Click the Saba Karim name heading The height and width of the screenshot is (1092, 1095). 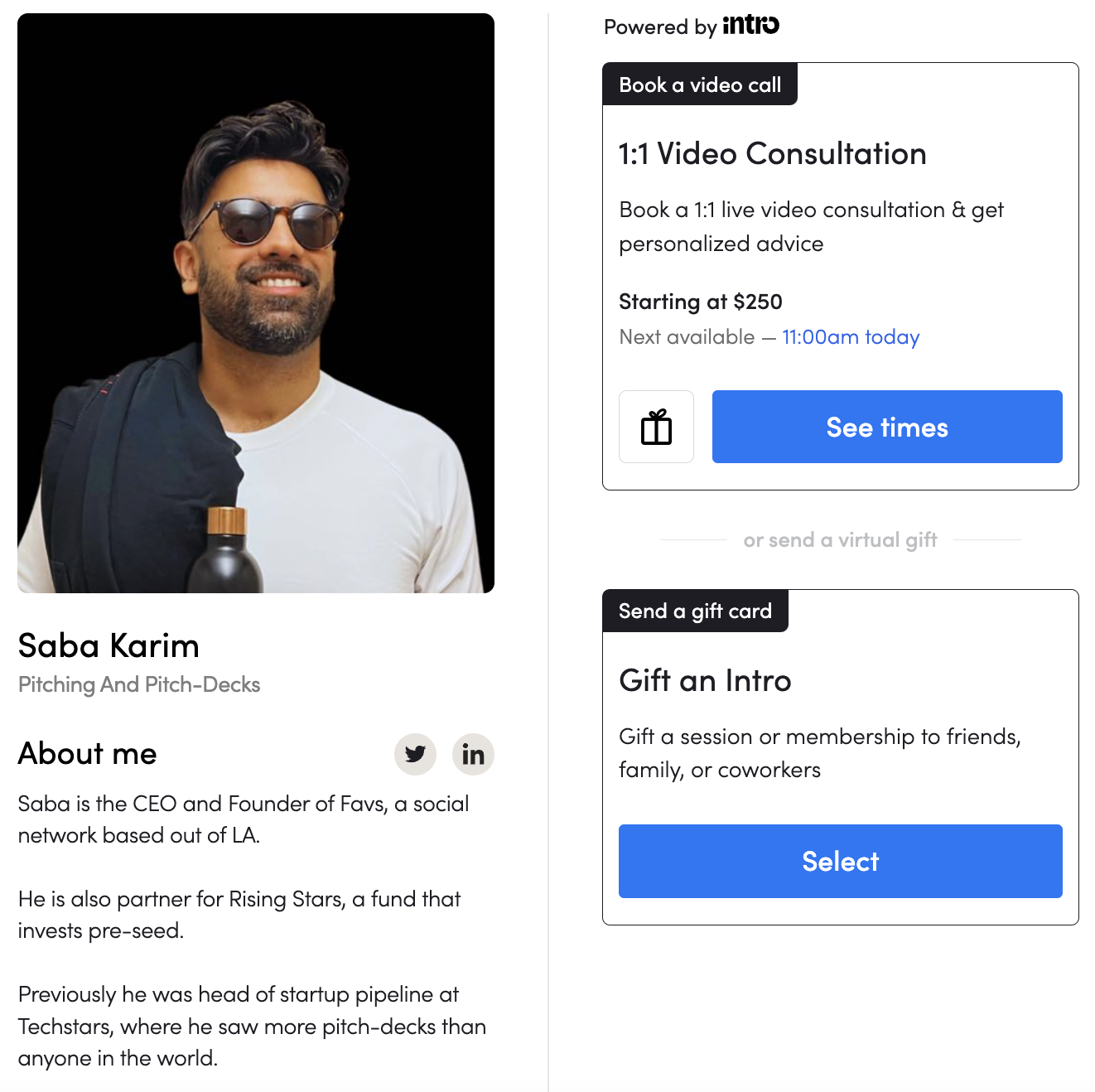109,646
